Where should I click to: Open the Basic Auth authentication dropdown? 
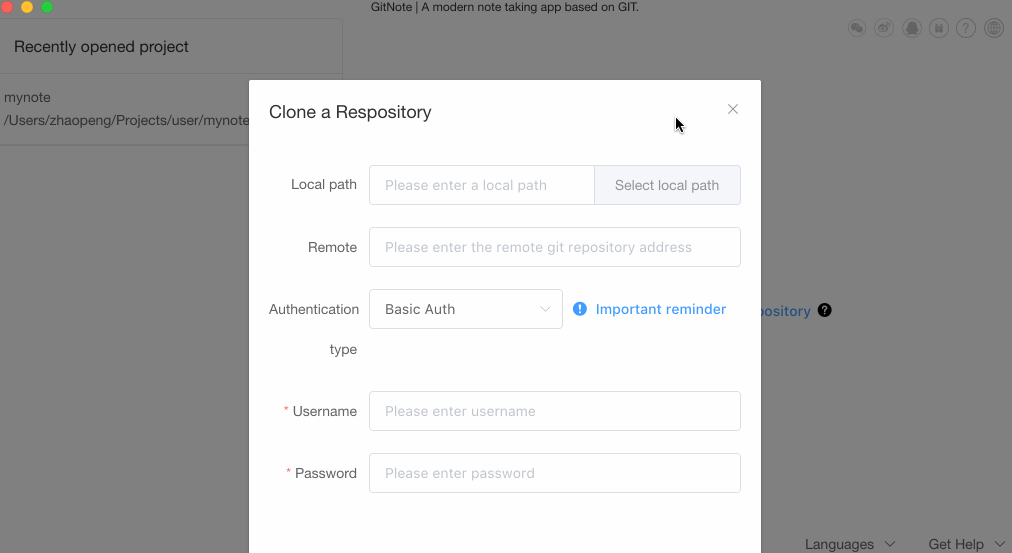[x=466, y=309]
